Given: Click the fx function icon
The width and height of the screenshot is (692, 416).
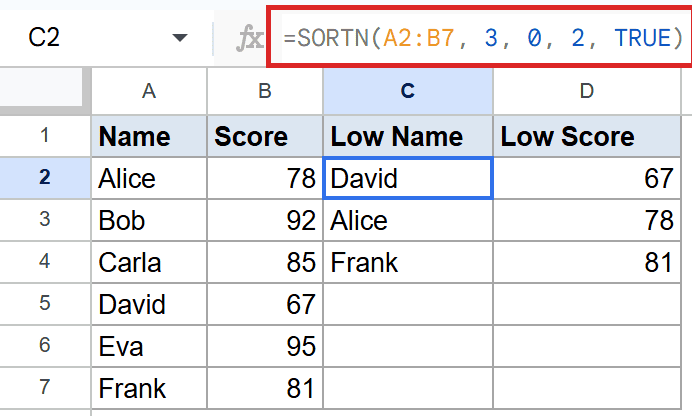Looking at the screenshot, I should pyautogui.click(x=250, y=38).
